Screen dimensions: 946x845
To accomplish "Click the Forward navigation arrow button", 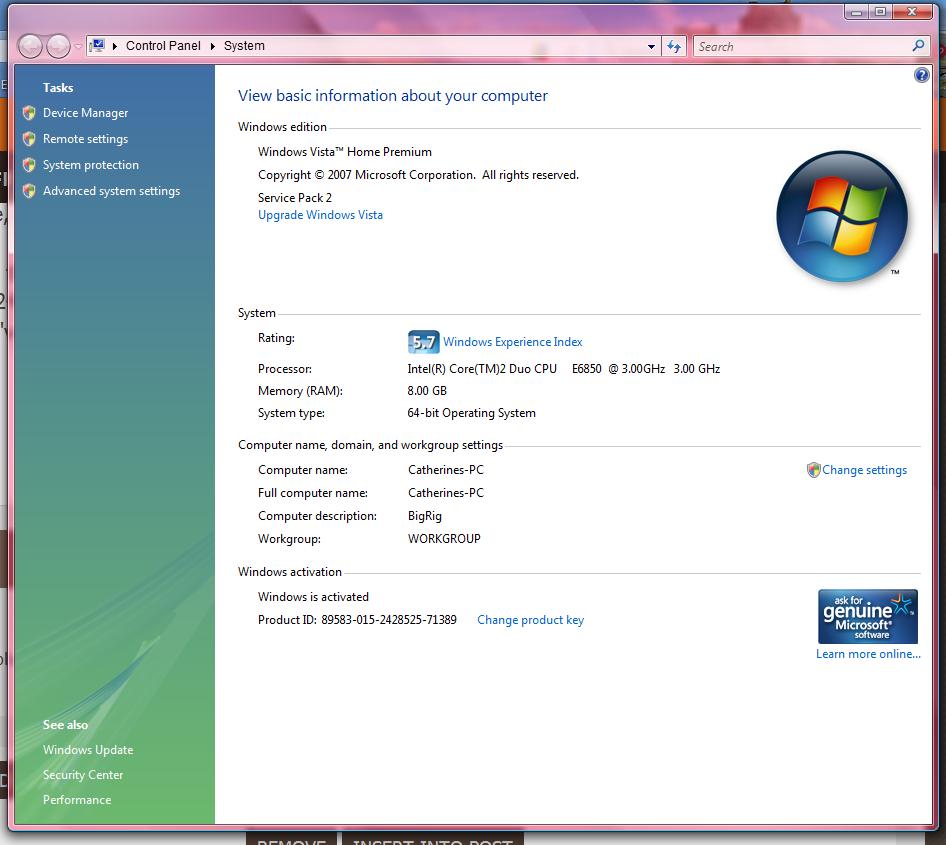I will click(x=58, y=46).
